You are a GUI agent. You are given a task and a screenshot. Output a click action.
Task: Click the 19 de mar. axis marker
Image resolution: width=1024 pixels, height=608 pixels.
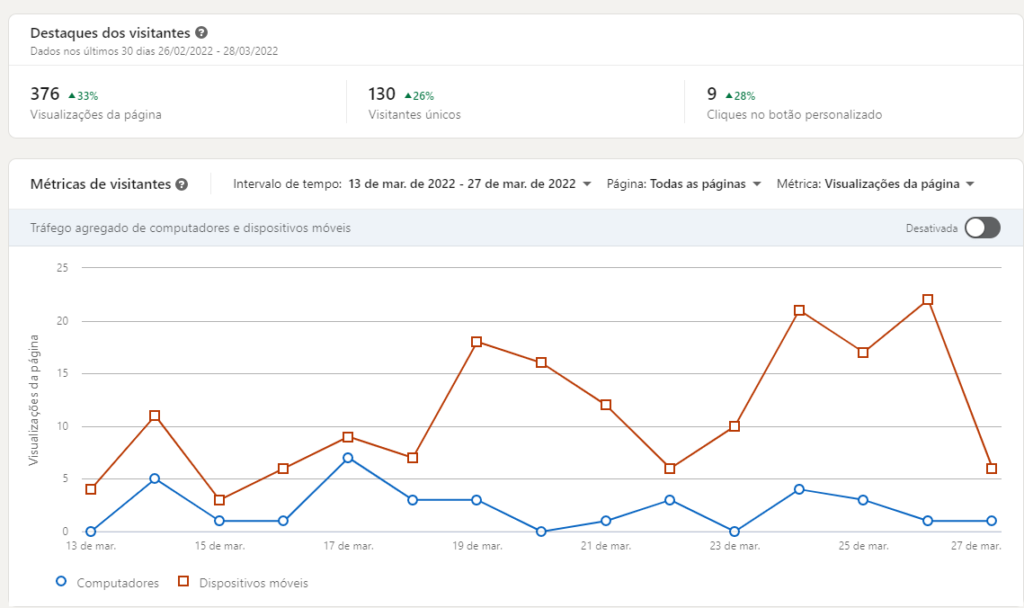[x=477, y=546]
